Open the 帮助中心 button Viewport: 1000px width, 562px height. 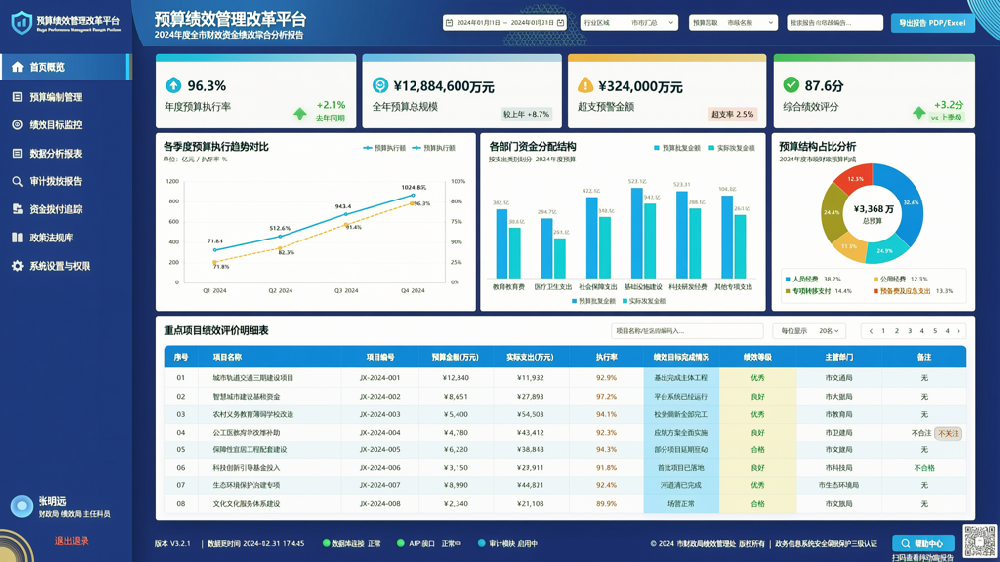(x=923, y=544)
